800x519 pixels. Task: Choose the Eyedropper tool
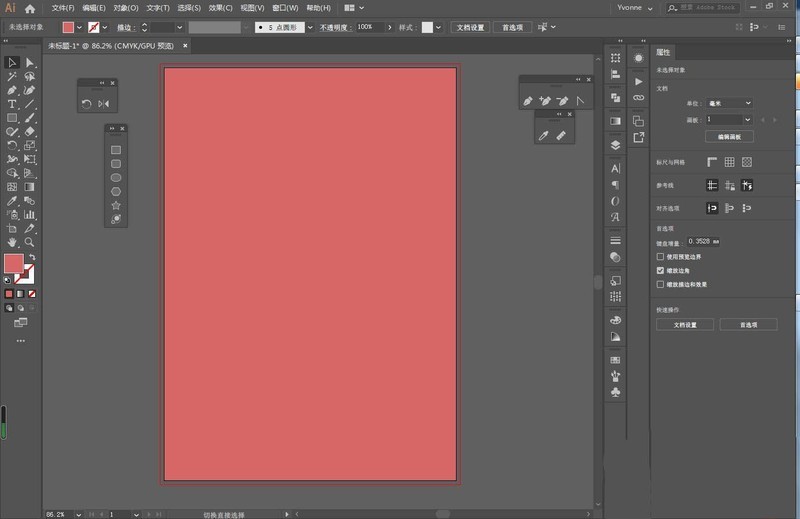tap(11, 201)
